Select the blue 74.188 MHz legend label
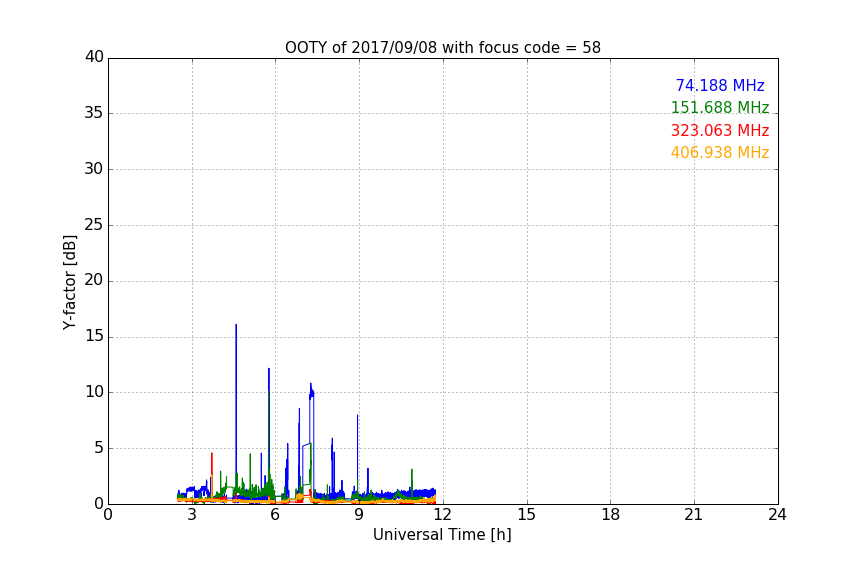This screenshot has width=864, height=576. [720, 85]
